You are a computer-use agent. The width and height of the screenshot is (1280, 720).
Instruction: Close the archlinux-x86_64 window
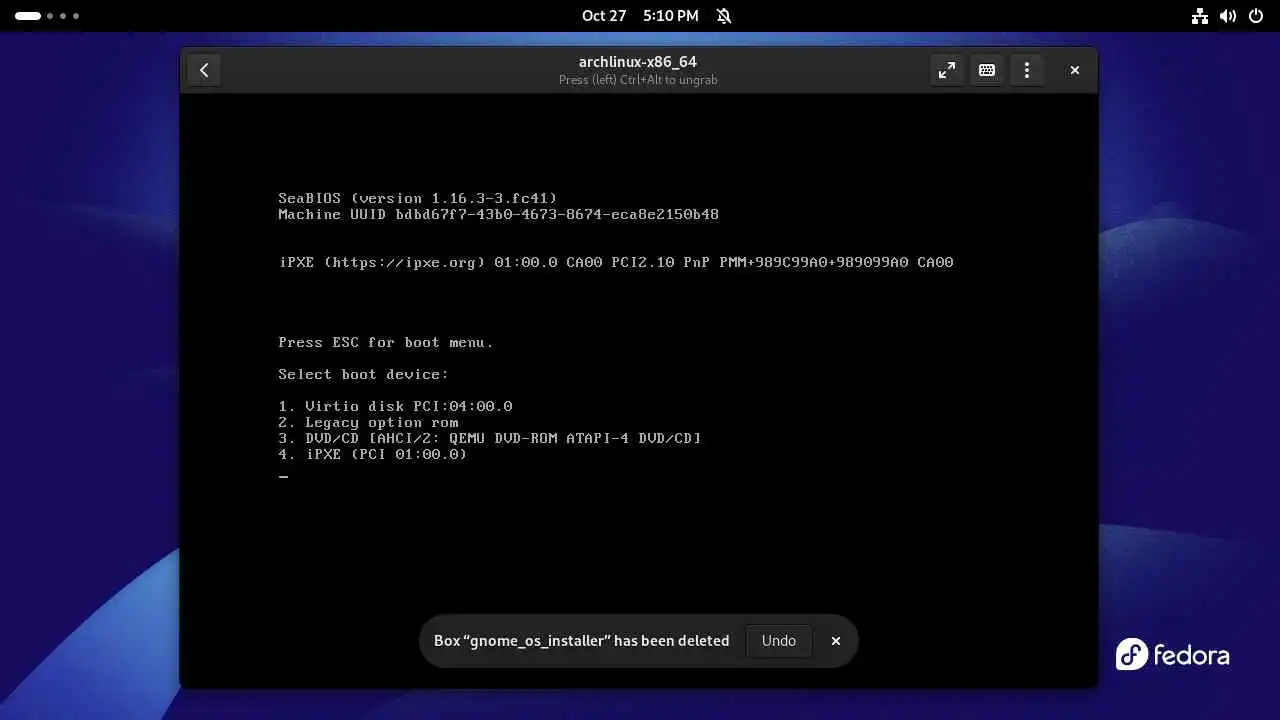tap(1075, 70)
